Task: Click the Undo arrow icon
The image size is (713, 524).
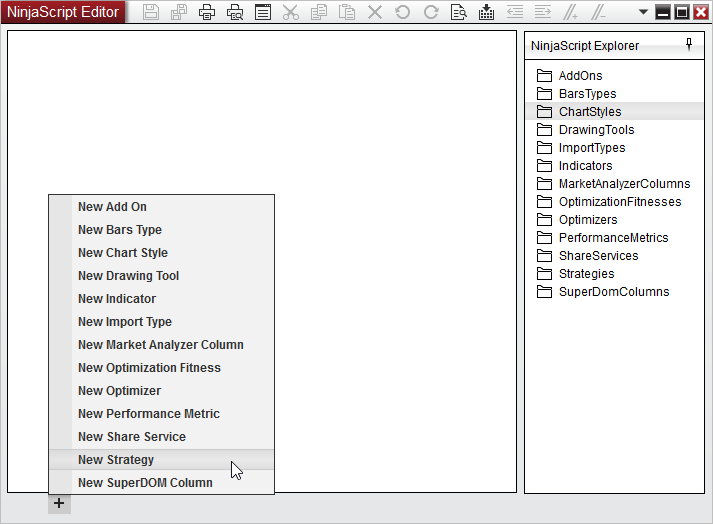Action: pos(403,13)
